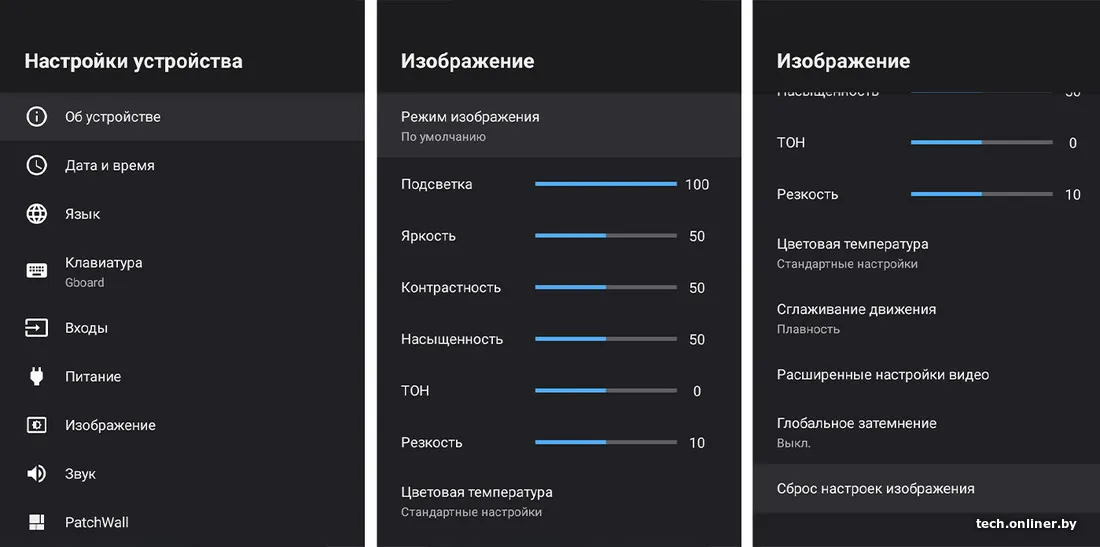This screenshot has width=1100, height=547.
Task: Select the Клавиатура Gboard menu entry
Action: [x=182, y=271]
